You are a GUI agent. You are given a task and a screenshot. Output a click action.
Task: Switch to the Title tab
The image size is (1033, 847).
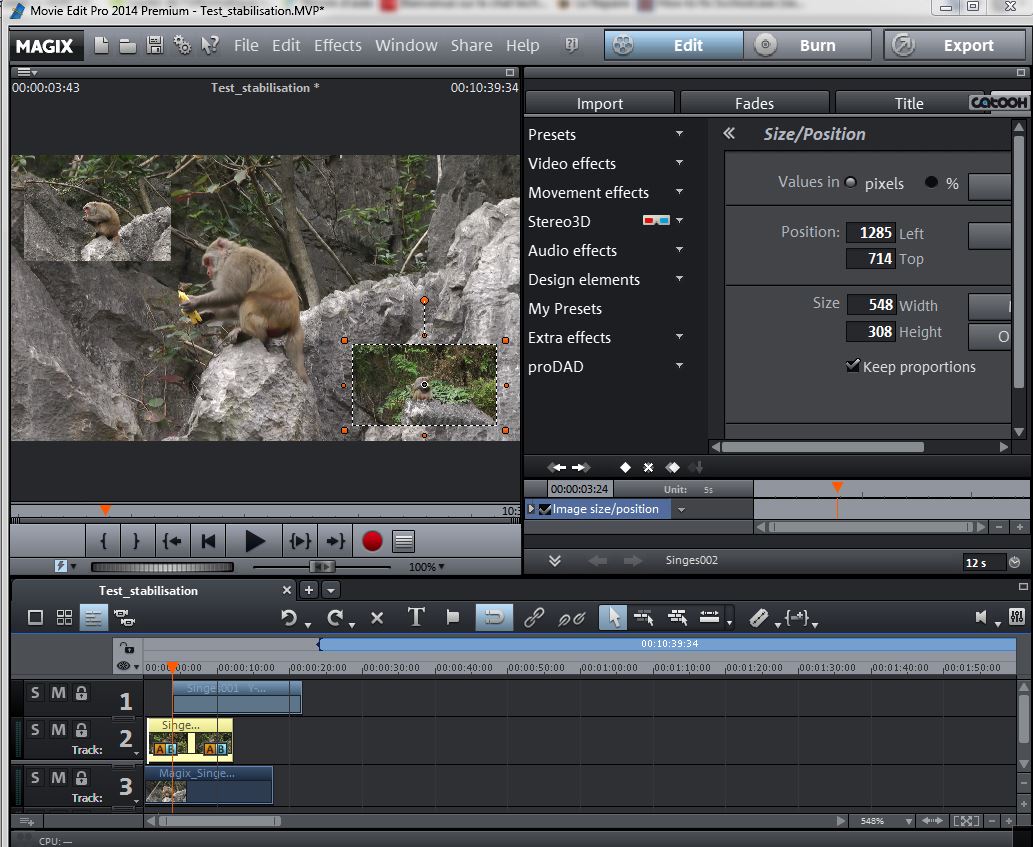908,103
